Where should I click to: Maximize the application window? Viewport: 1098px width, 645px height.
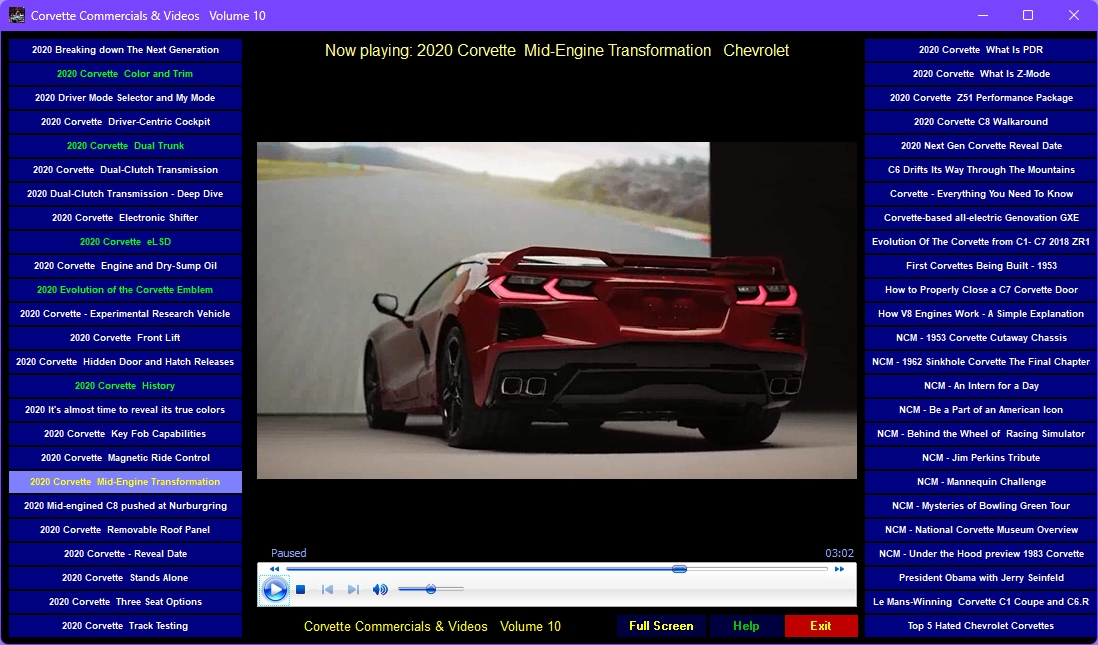(x=1027, y=16)
